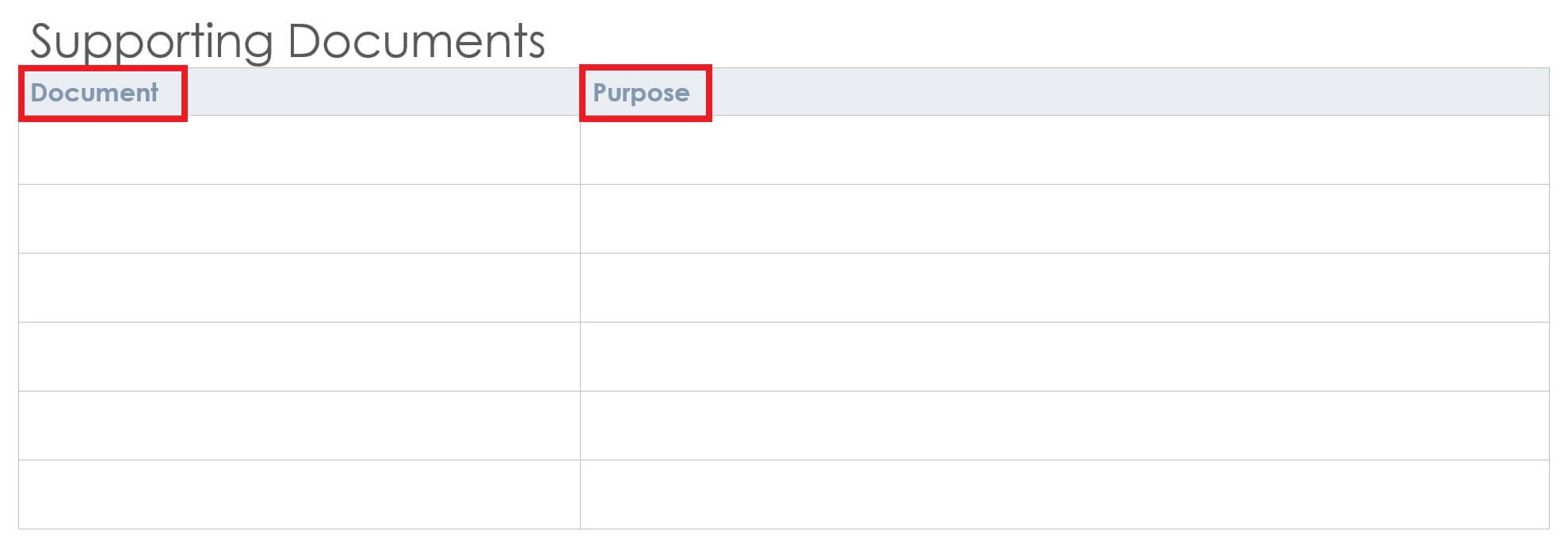
Task: Click the word "Documents" in the title
Action: (416, 41)
